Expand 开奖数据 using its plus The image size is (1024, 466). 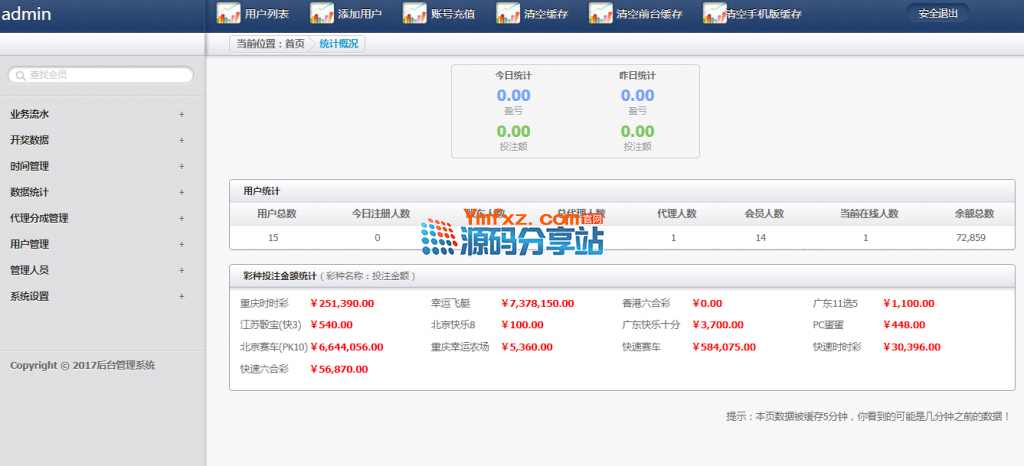coord(181,140)
